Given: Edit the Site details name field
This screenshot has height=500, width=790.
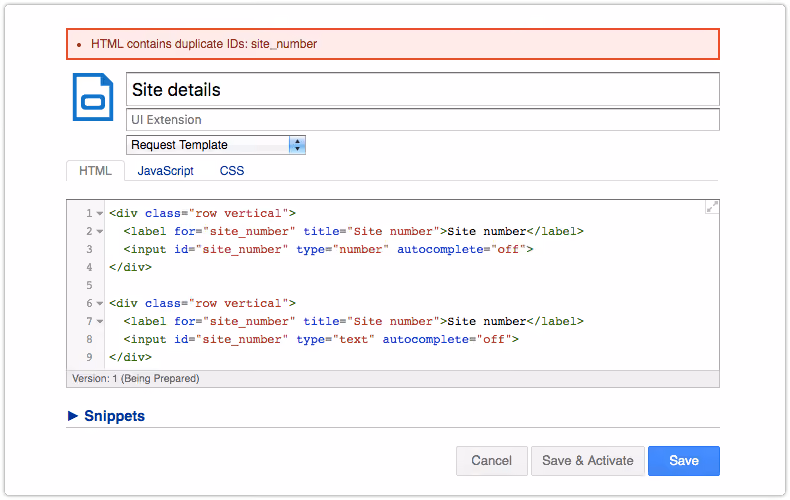Looking at the screenshot, I should coord(423,90).
